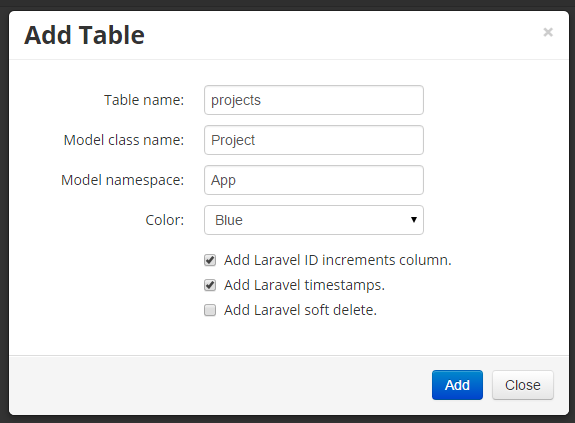The width and height of the screenshot is (575, 423).
Task: Click the 'Color:' label
Action: pos(165,220)
